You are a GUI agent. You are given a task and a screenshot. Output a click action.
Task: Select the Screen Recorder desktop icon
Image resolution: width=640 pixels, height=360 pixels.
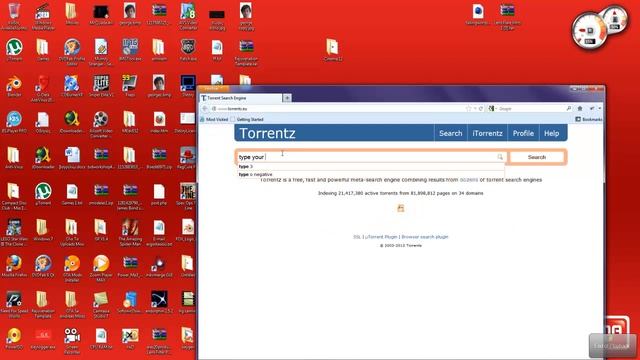click(72, 340)
